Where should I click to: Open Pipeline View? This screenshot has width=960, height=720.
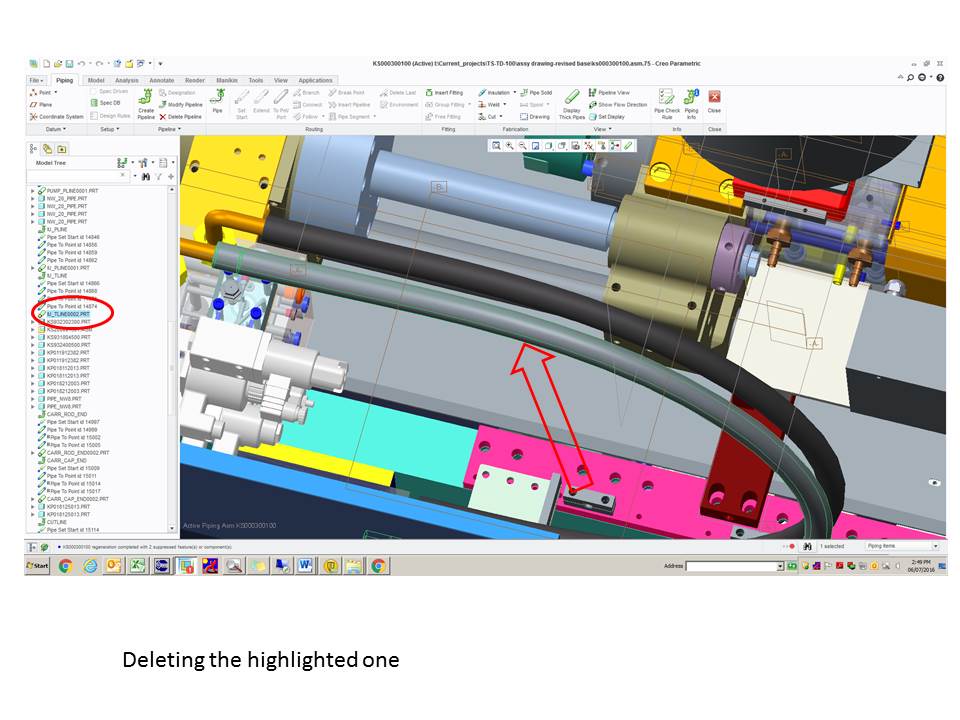tap(609, 92)
